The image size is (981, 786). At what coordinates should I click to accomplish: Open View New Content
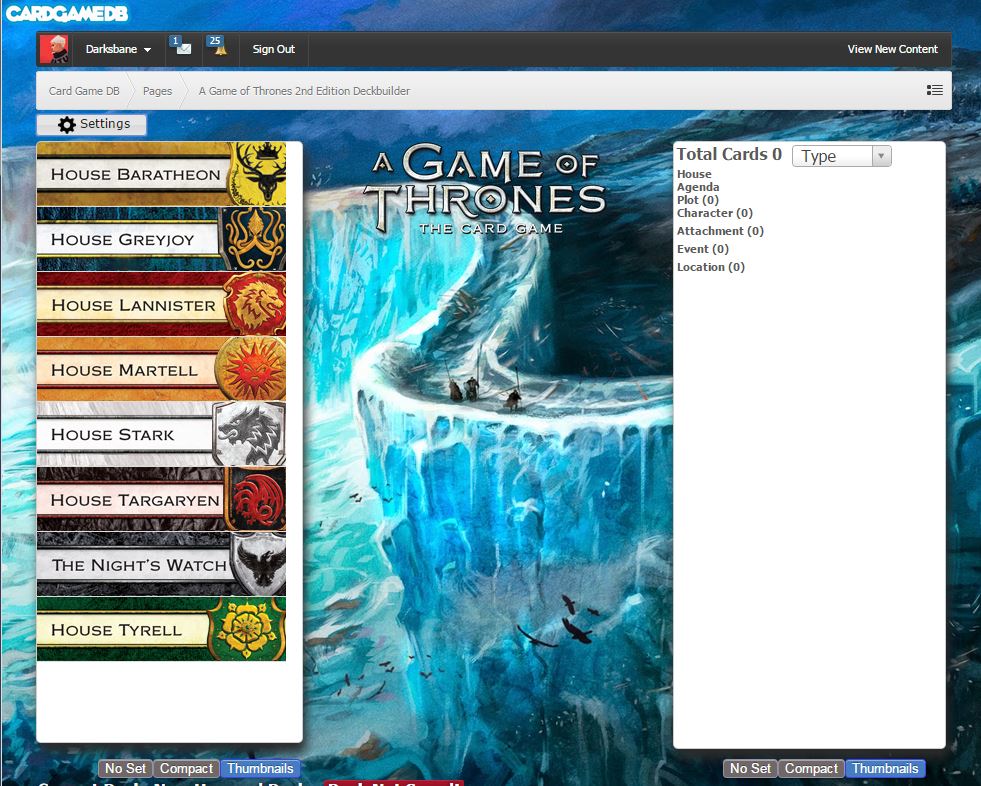[x=892, y=49]
